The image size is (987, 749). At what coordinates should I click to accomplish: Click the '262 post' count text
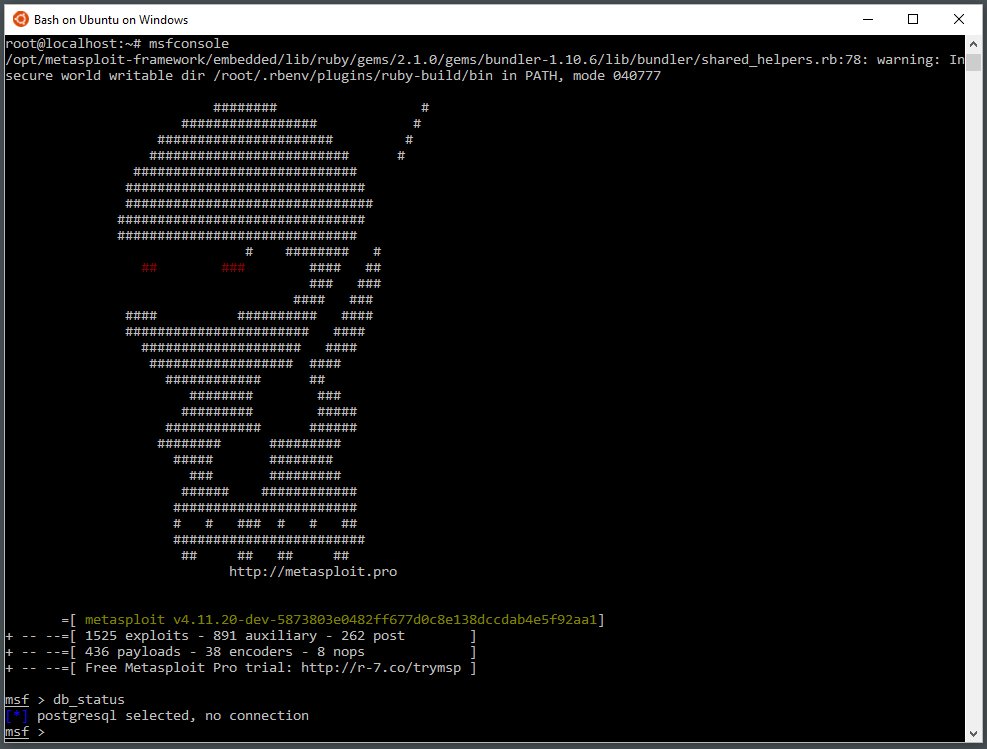[373, 636]
